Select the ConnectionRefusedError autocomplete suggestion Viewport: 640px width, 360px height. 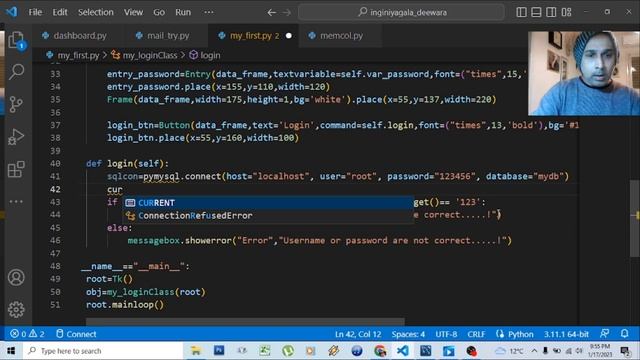[269, 216]
